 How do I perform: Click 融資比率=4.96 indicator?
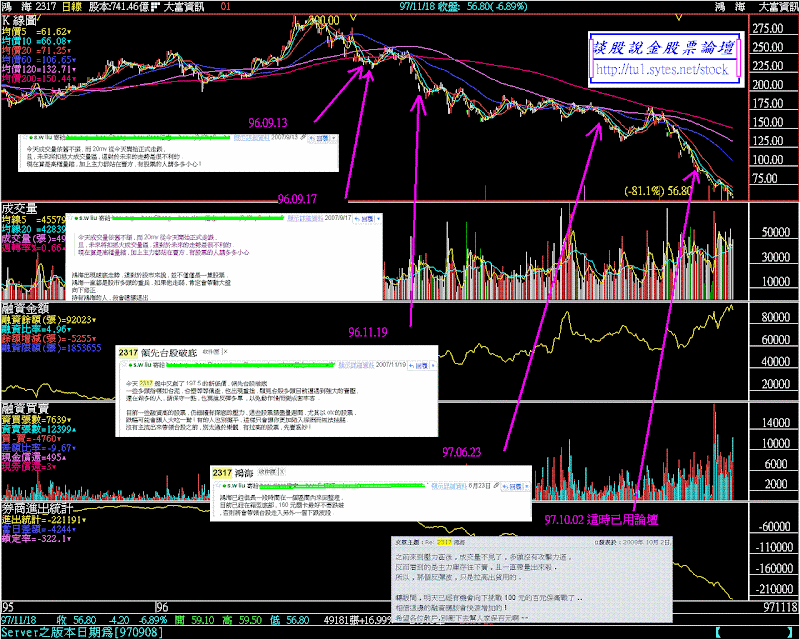coord(36,329)
